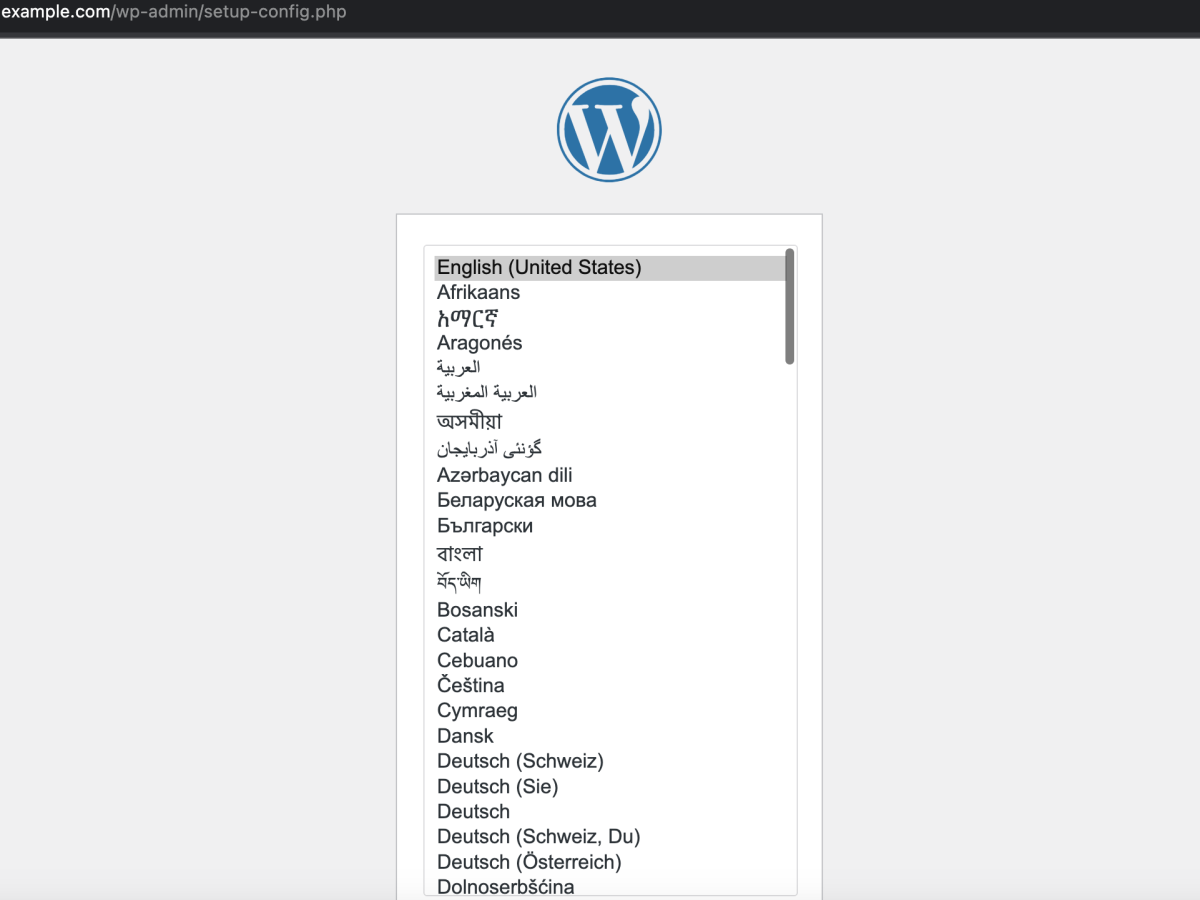Select English (United States) language option

610,268
